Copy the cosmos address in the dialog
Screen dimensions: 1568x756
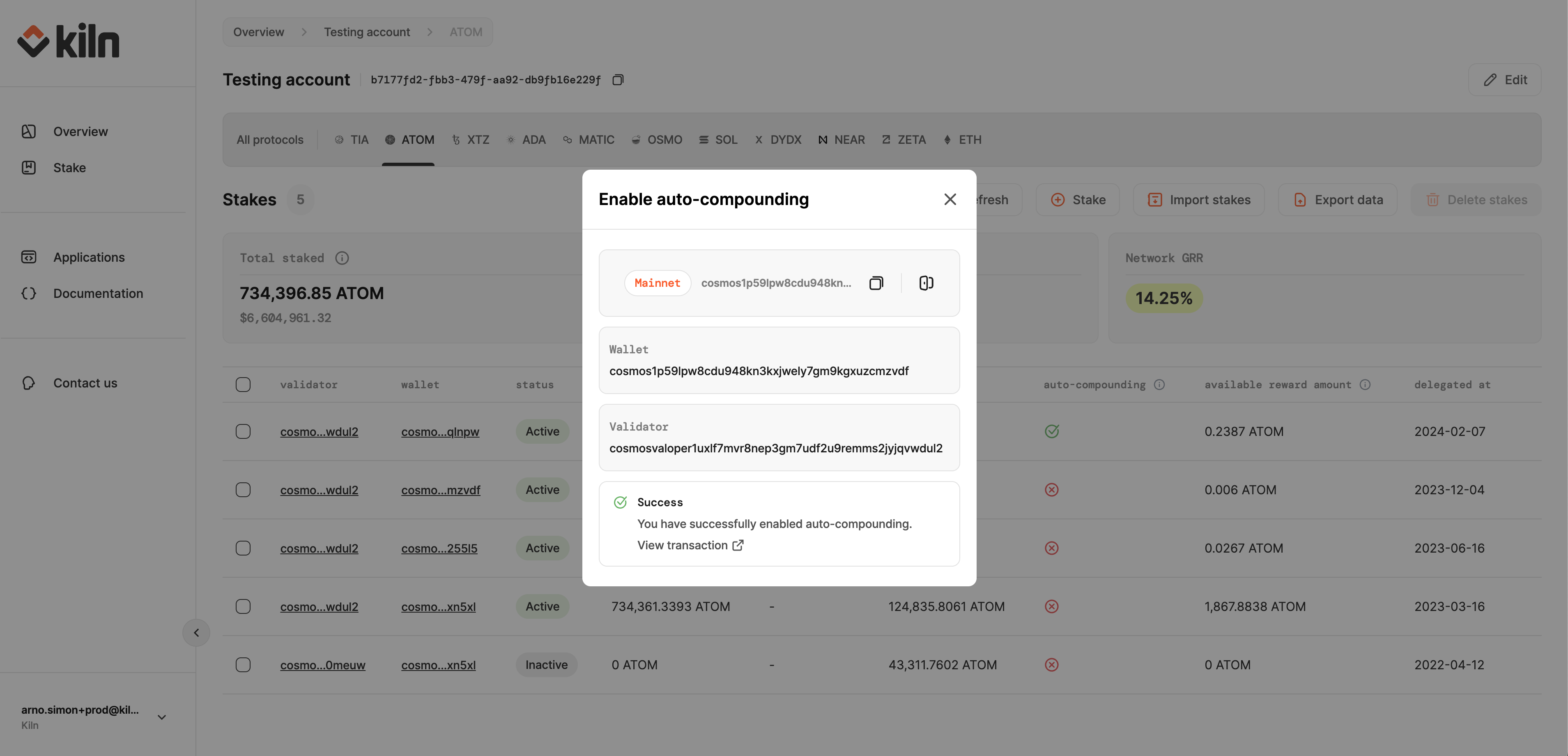[876, 283]
